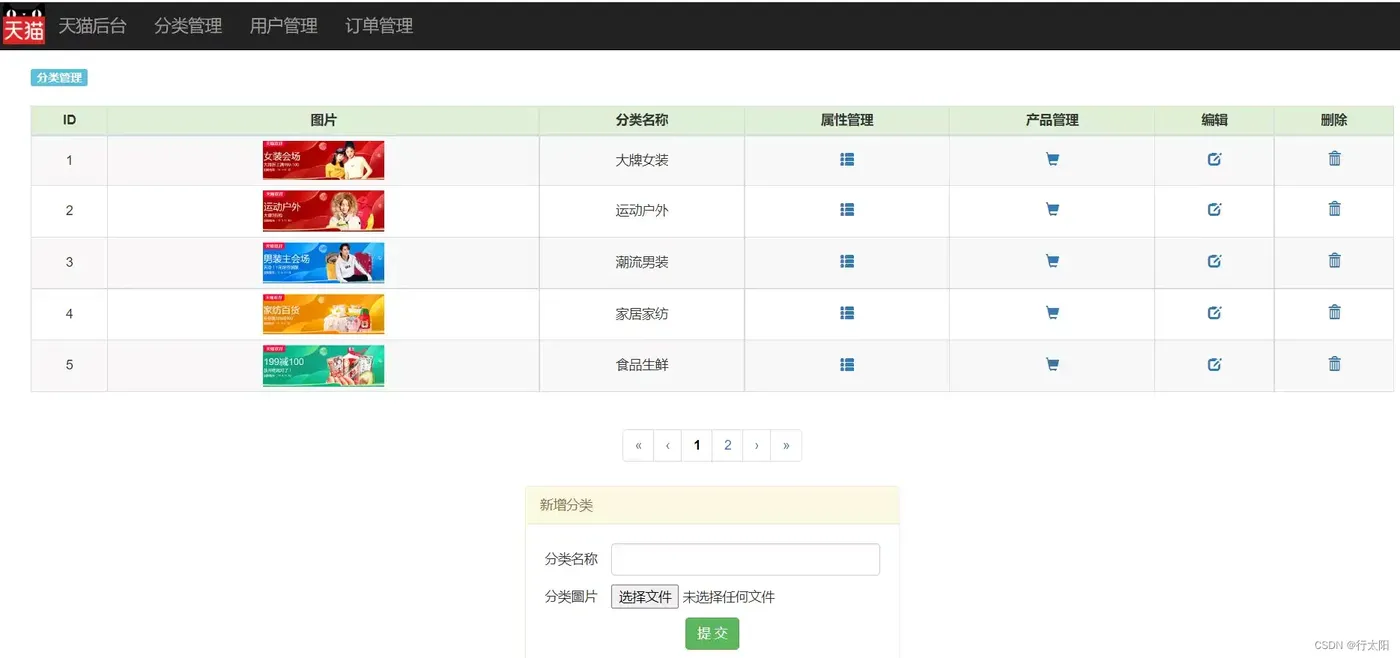This screenshot has height=658, width=1400.
Task: Delete the 食品生鲜 category
Action: click(x=1334, y=363)
